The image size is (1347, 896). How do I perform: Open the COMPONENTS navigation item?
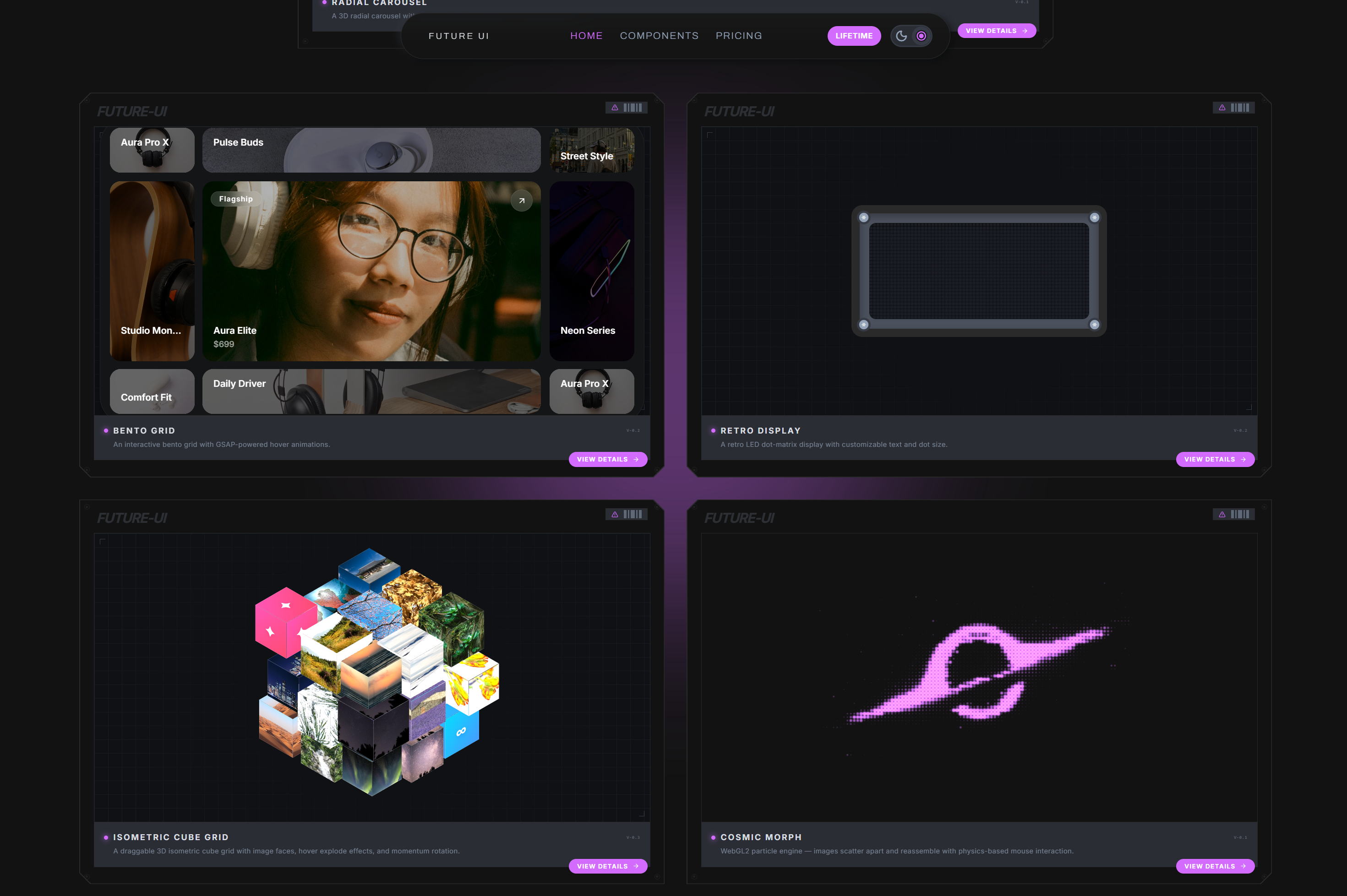pos(659,35)
